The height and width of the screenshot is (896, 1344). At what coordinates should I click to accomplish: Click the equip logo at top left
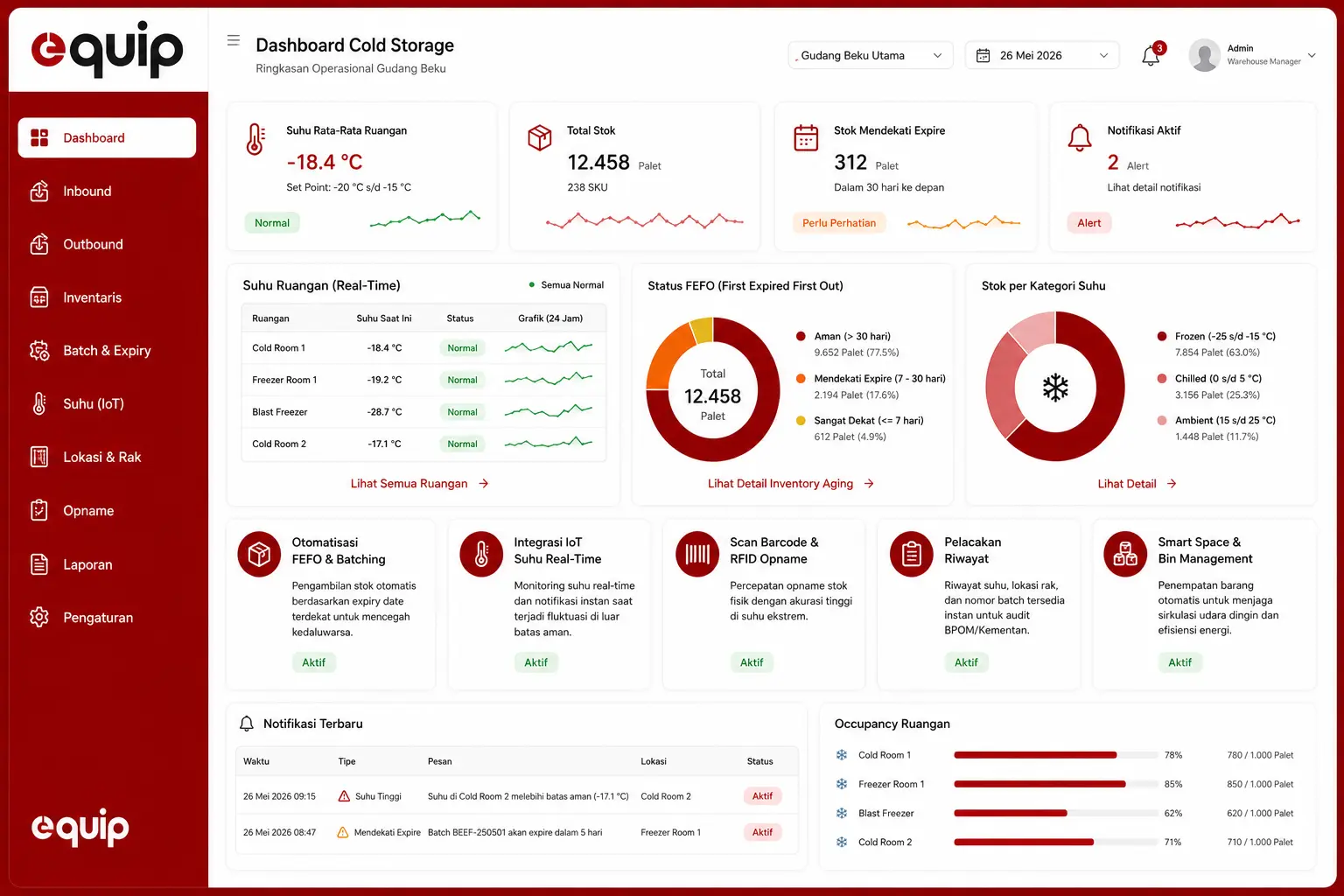[108, 49]
